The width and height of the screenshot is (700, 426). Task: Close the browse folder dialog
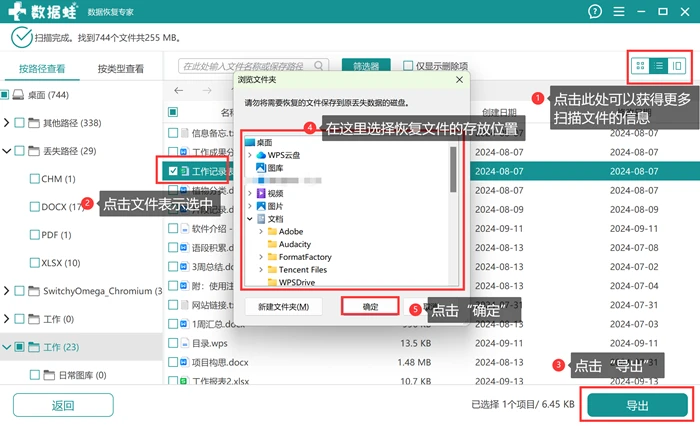[x=459, y=79]
